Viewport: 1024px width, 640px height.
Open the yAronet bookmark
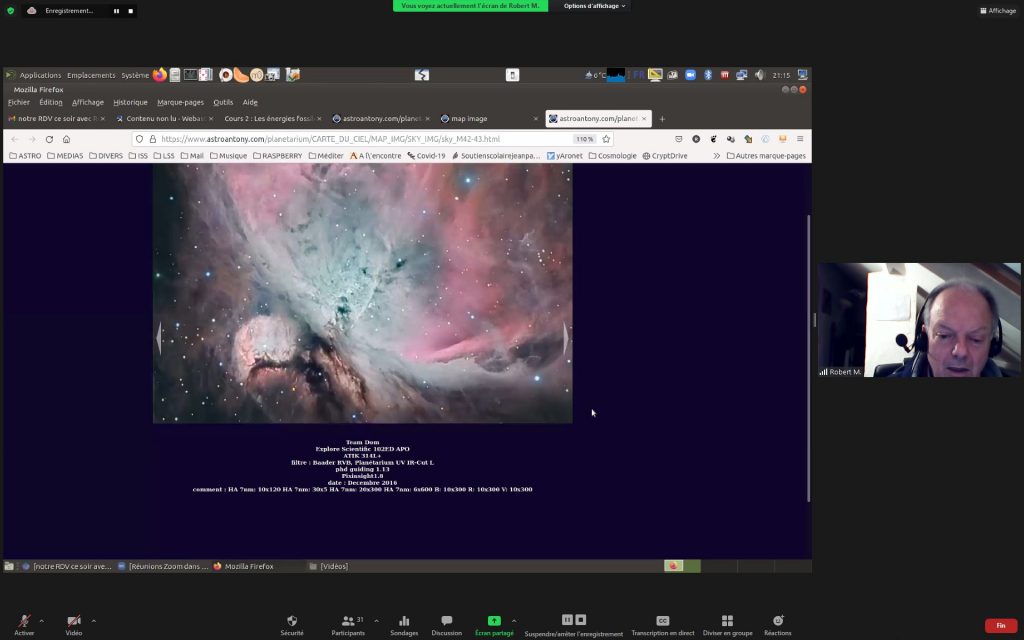point(564,156)
